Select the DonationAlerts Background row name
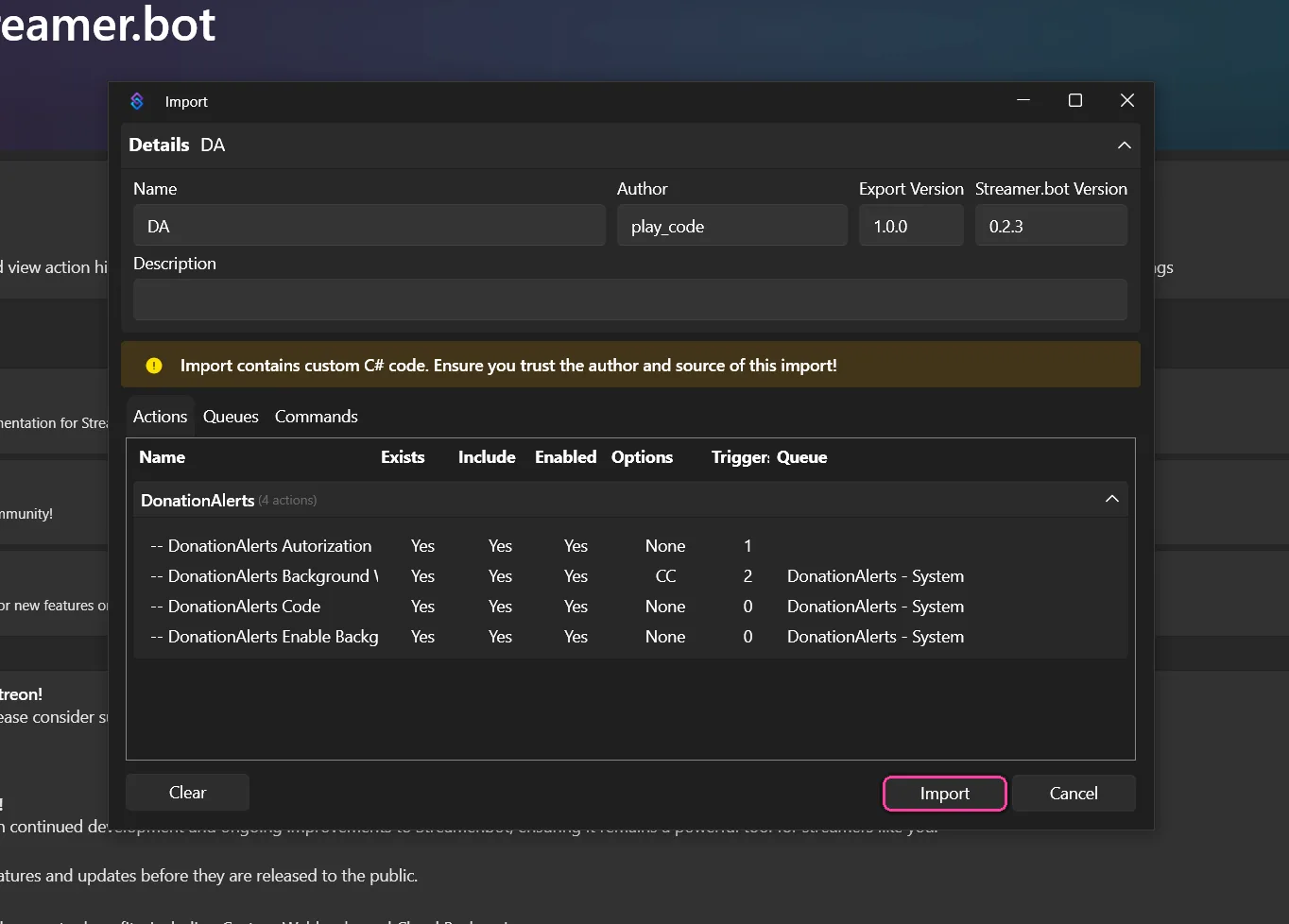This screenshot has width=1289, height=924. 264,576
